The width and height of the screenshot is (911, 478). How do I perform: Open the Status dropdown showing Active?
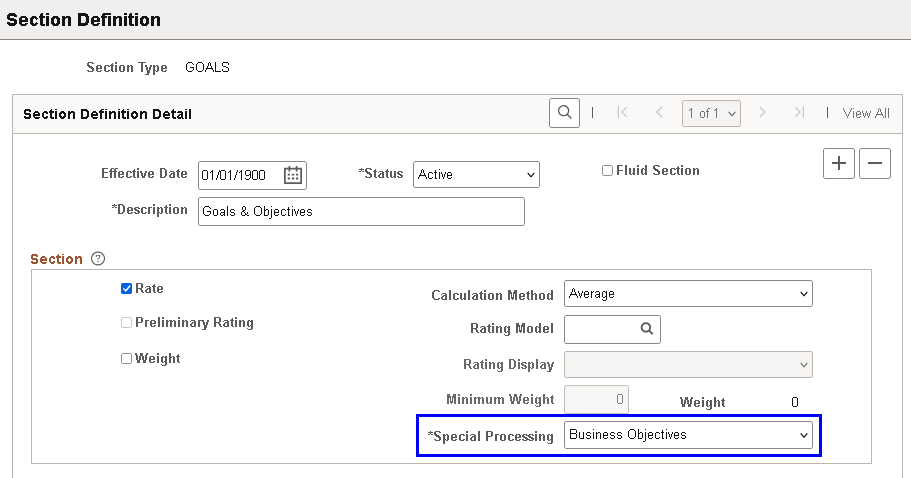476,174
